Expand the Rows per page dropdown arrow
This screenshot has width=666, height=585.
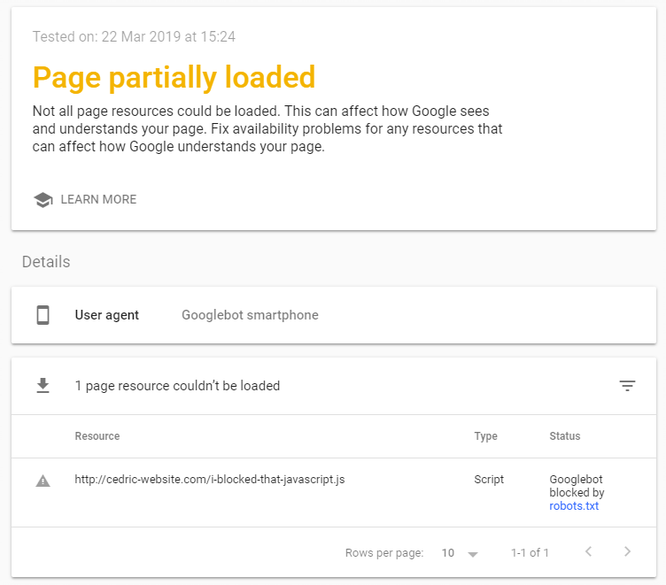tap(473, 554)
